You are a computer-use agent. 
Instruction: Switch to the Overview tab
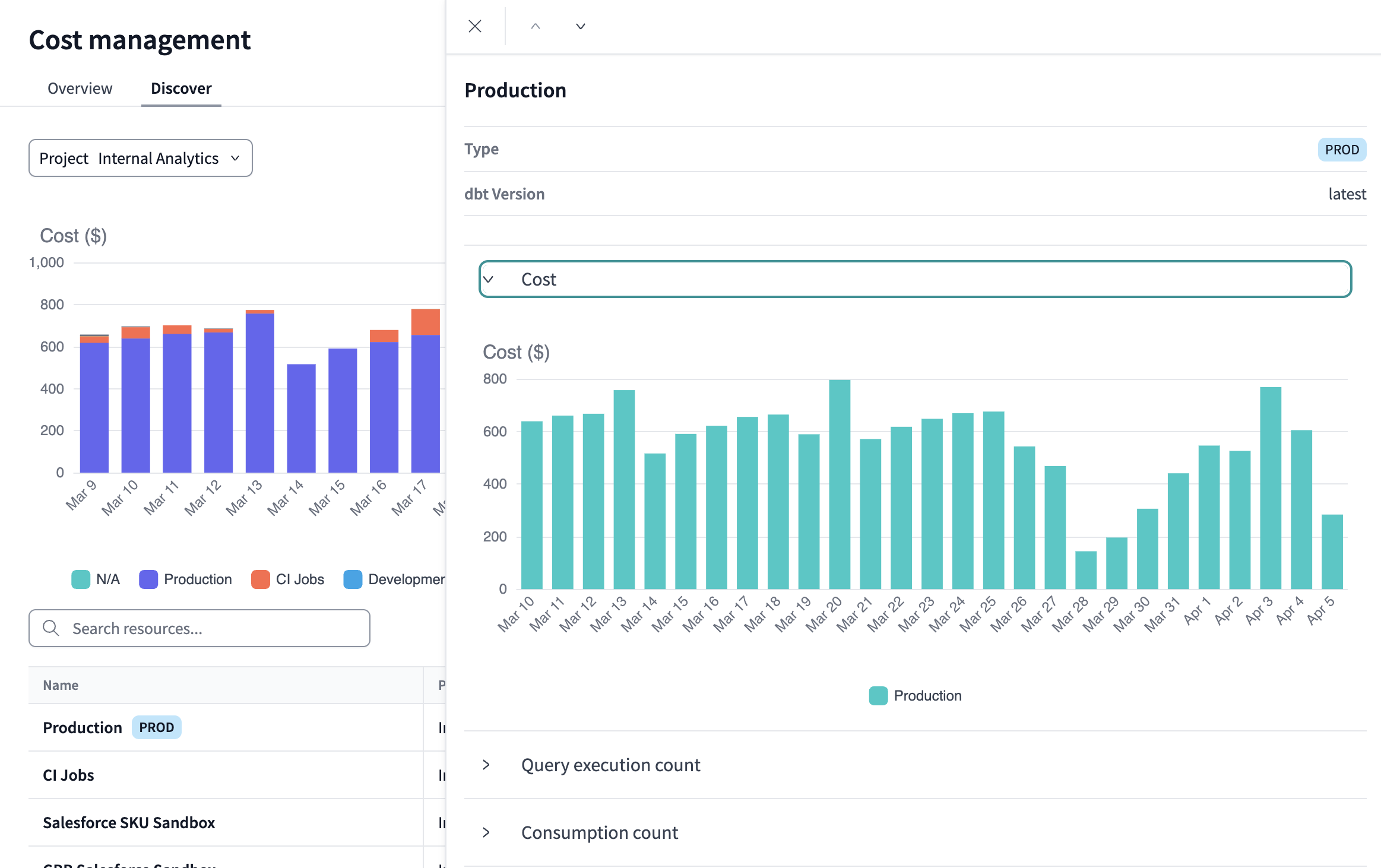tap(80, 88)
